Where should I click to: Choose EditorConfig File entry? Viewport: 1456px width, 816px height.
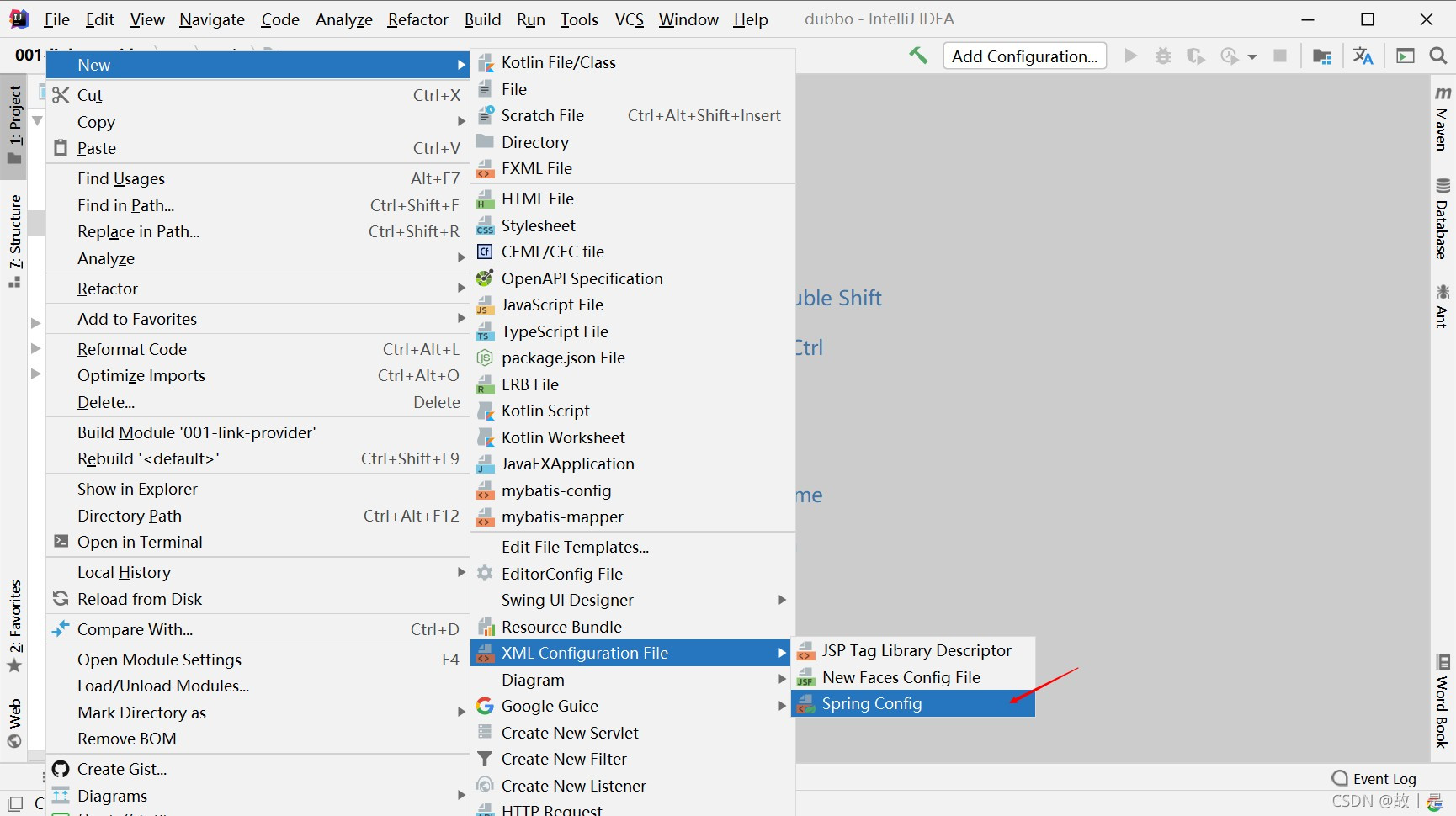633,574
